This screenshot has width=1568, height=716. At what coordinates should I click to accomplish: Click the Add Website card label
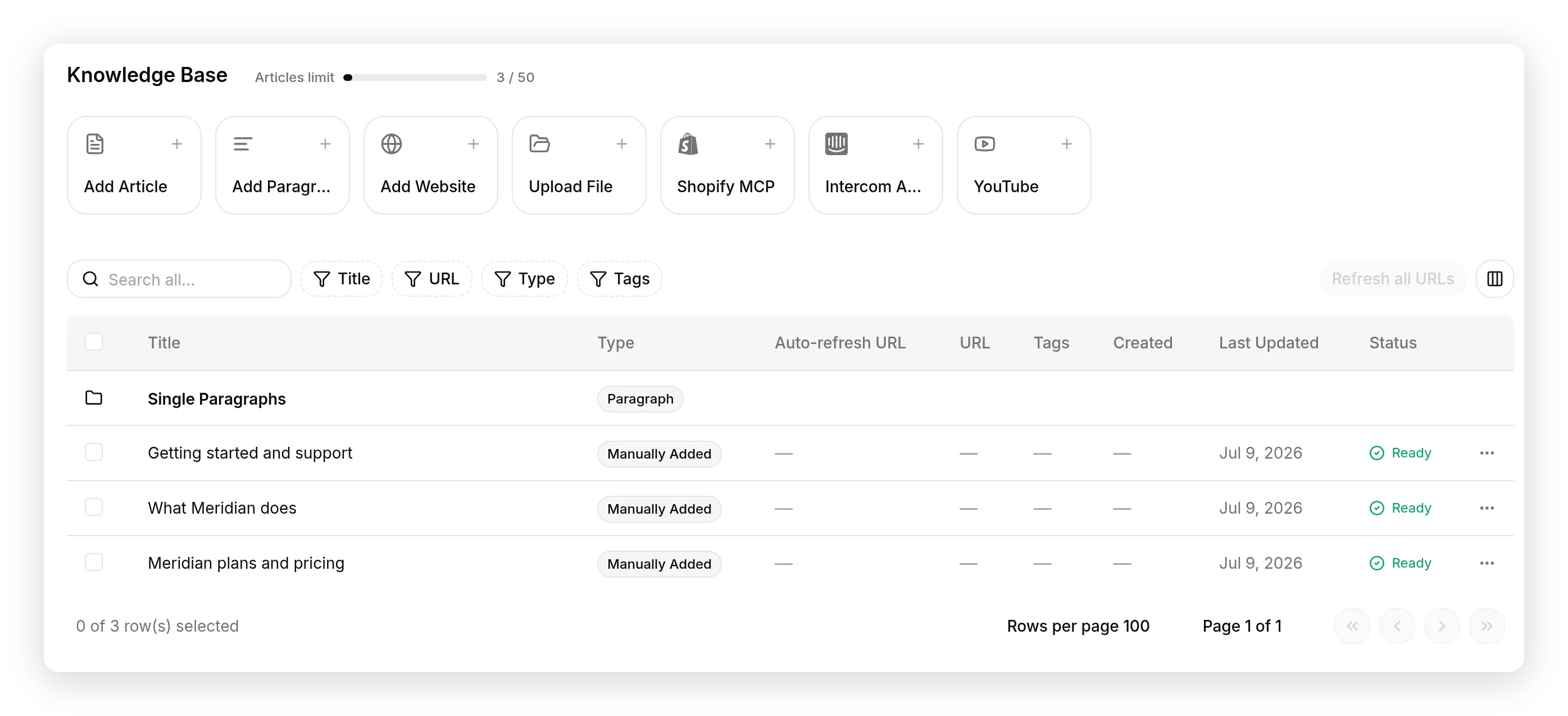[428, 187]
